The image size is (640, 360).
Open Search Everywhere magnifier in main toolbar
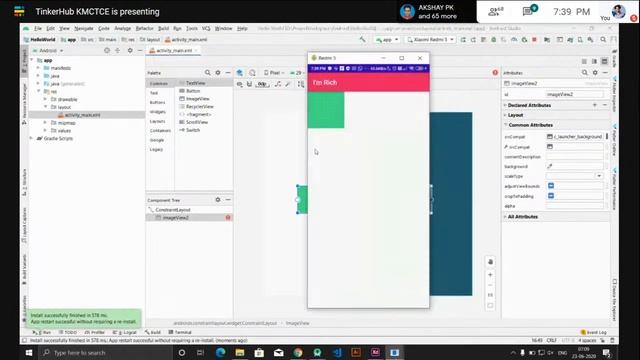click(603, 40)
